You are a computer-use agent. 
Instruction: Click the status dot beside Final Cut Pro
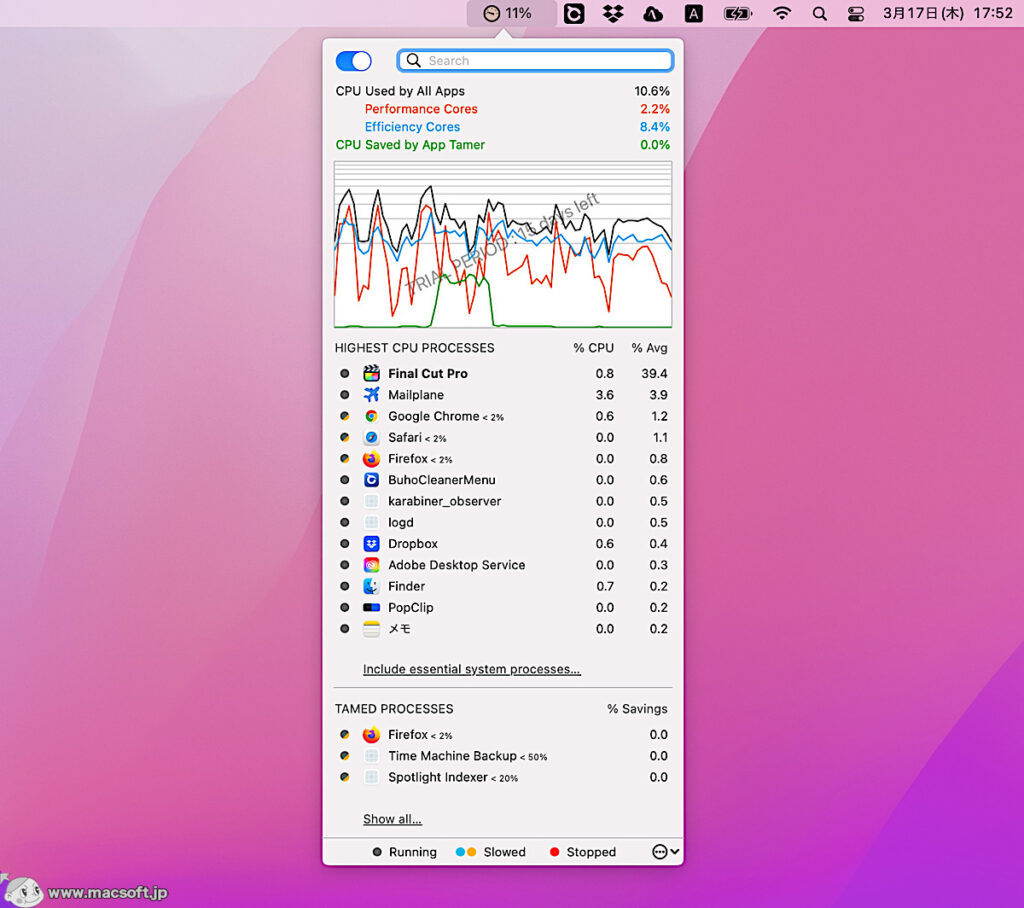point(345,373)
